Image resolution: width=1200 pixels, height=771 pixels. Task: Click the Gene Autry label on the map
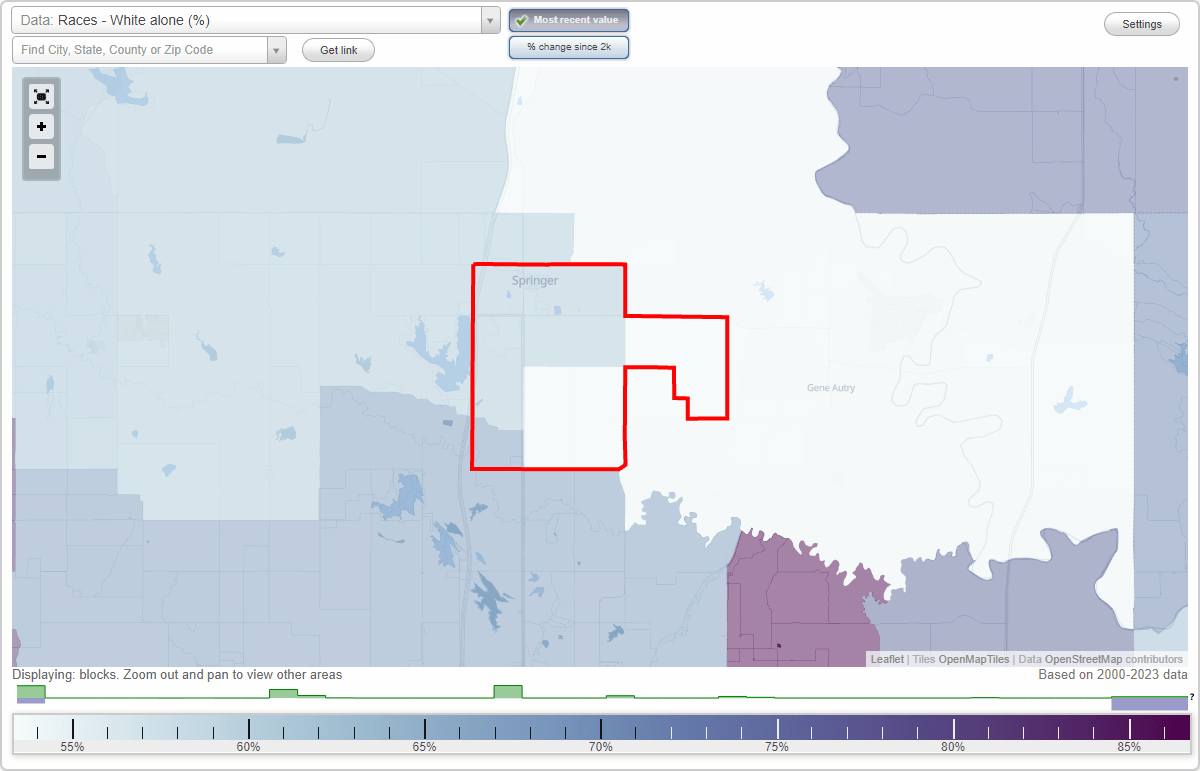tap(831, 387)
